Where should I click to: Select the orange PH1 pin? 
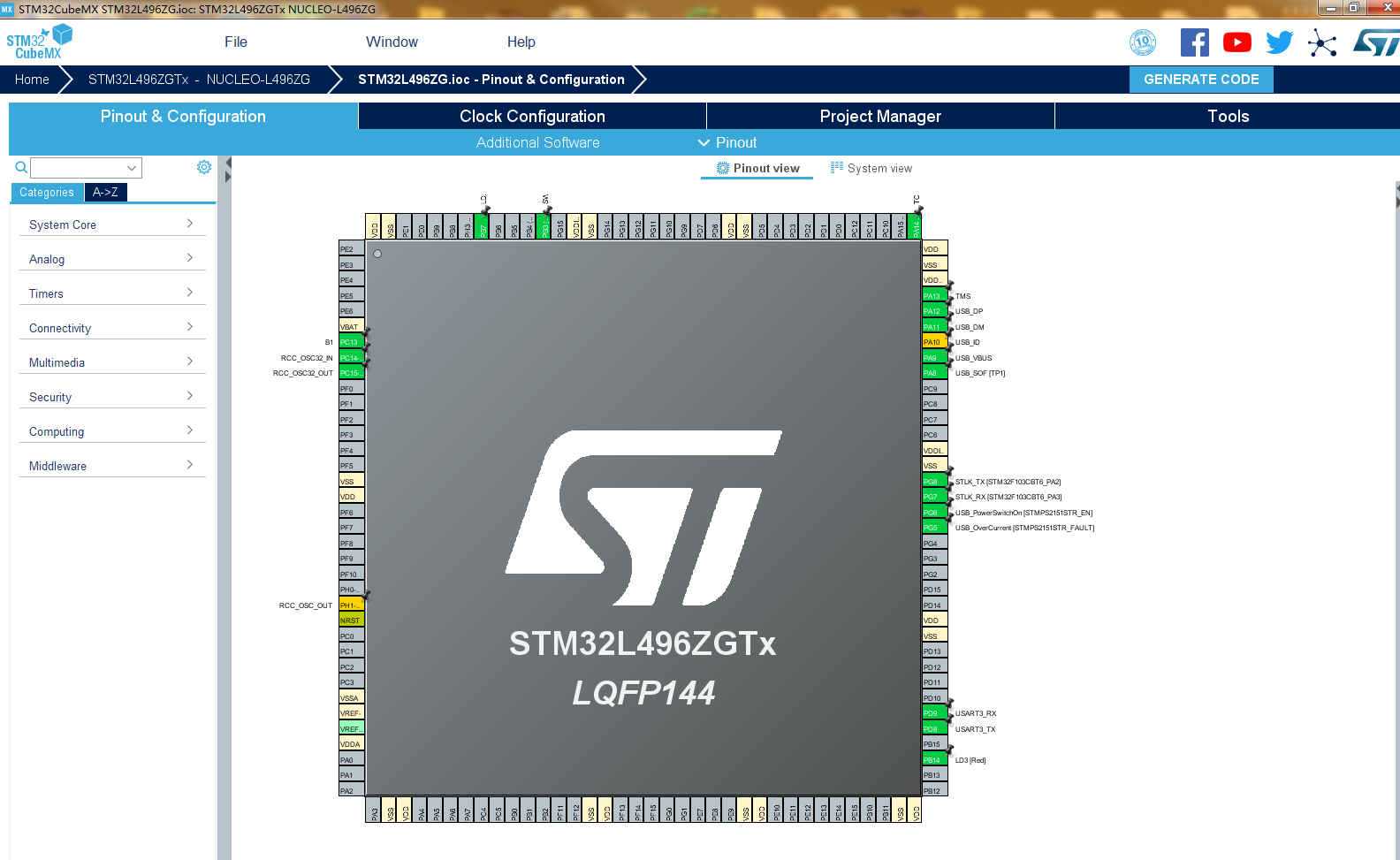[x=352, y=605]
